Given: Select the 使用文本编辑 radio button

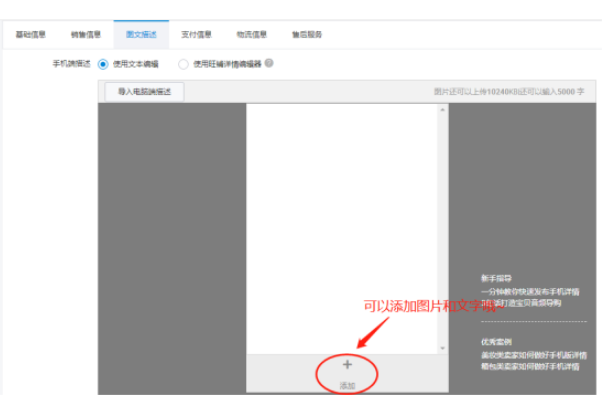Looking at the screenshot, I should (x=103, y=64).
